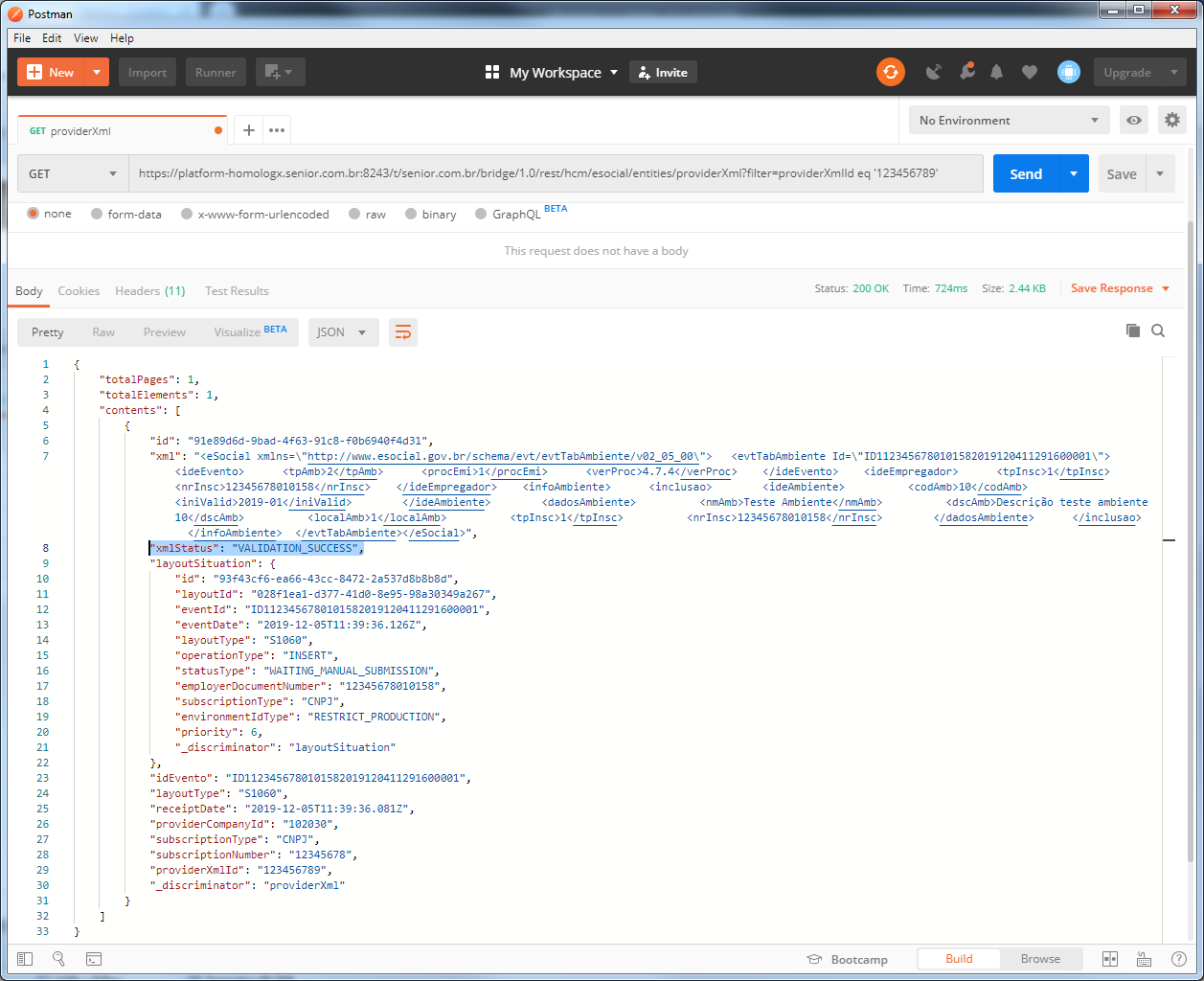
Task: Open the Postman console icon
Action: (x=94, y=959)
